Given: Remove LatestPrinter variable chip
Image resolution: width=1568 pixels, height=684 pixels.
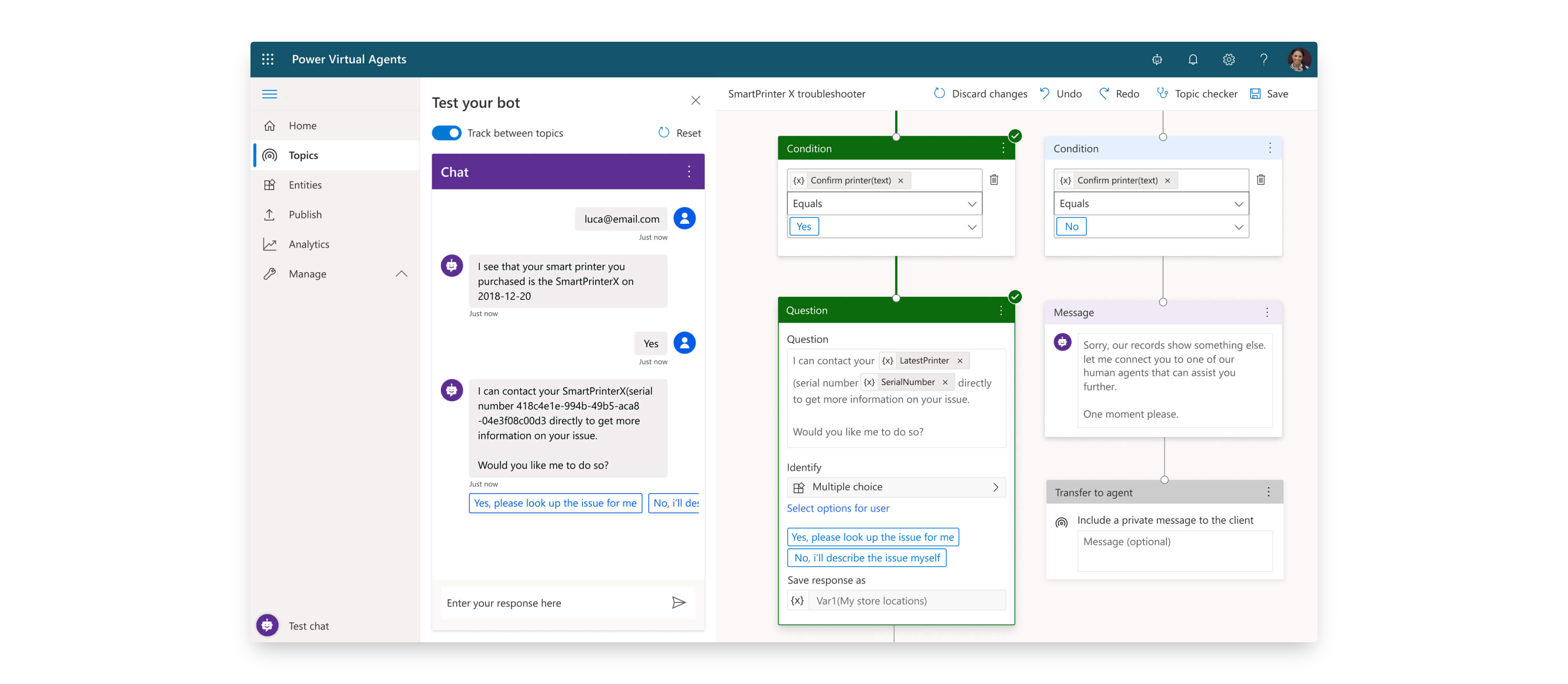Looking at the screenshot, I should click(x=959, y=360).
